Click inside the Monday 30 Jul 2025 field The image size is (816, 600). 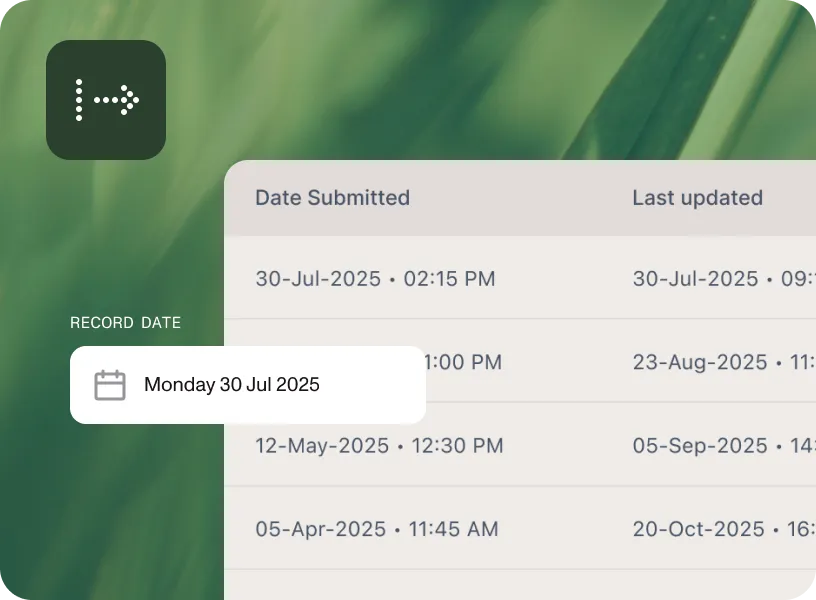point(232,385)
